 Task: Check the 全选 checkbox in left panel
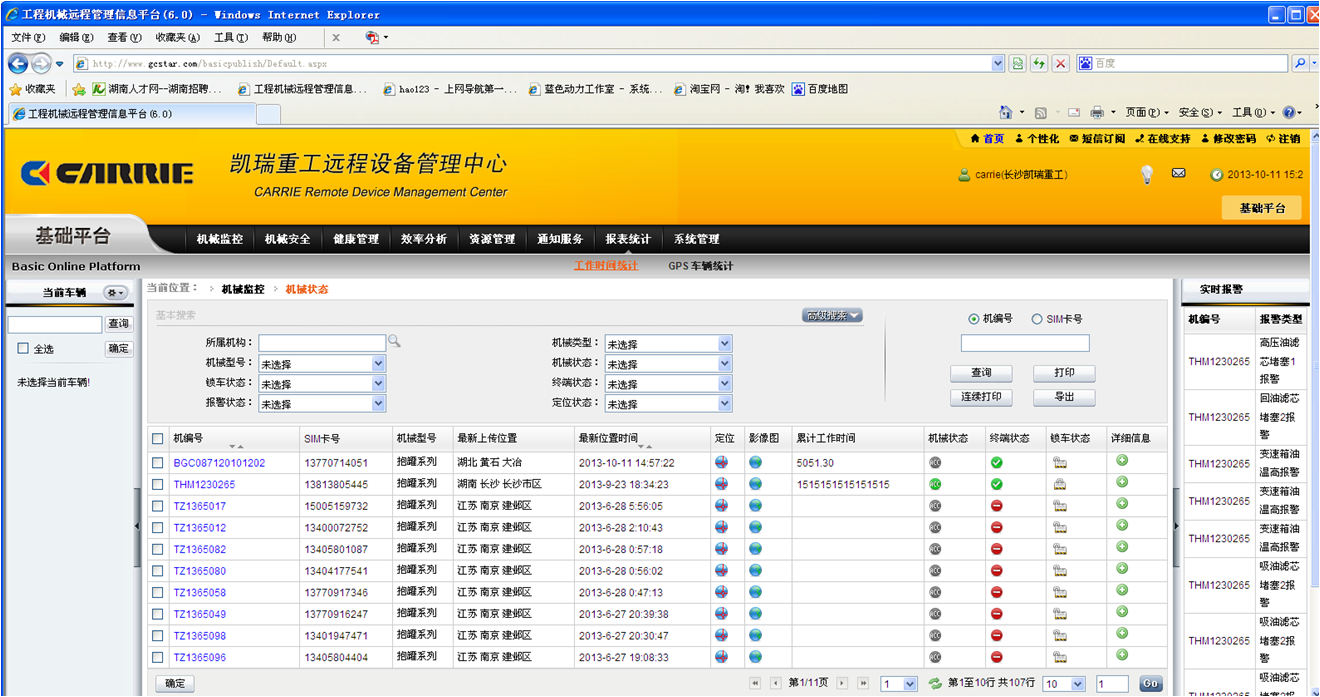23,349
